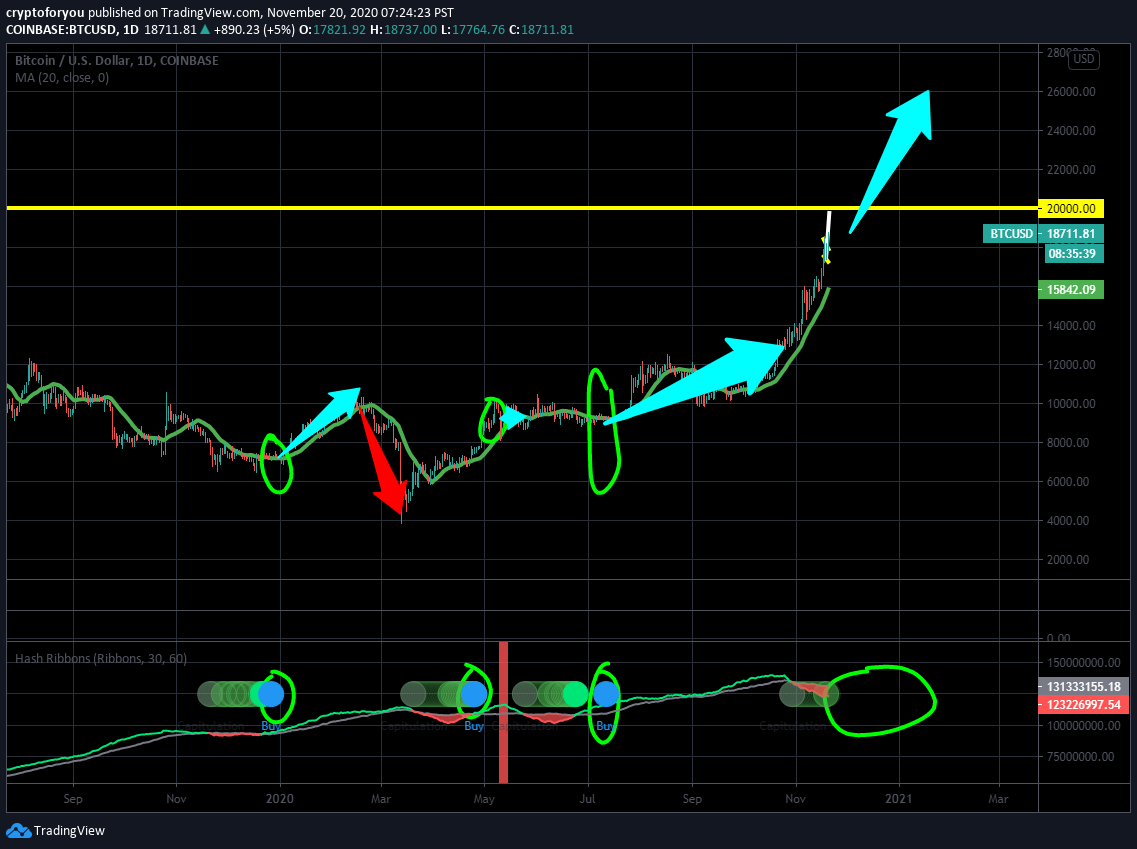
Task: Click the Jul label on the time axis
Action: [x=587, y=798]
